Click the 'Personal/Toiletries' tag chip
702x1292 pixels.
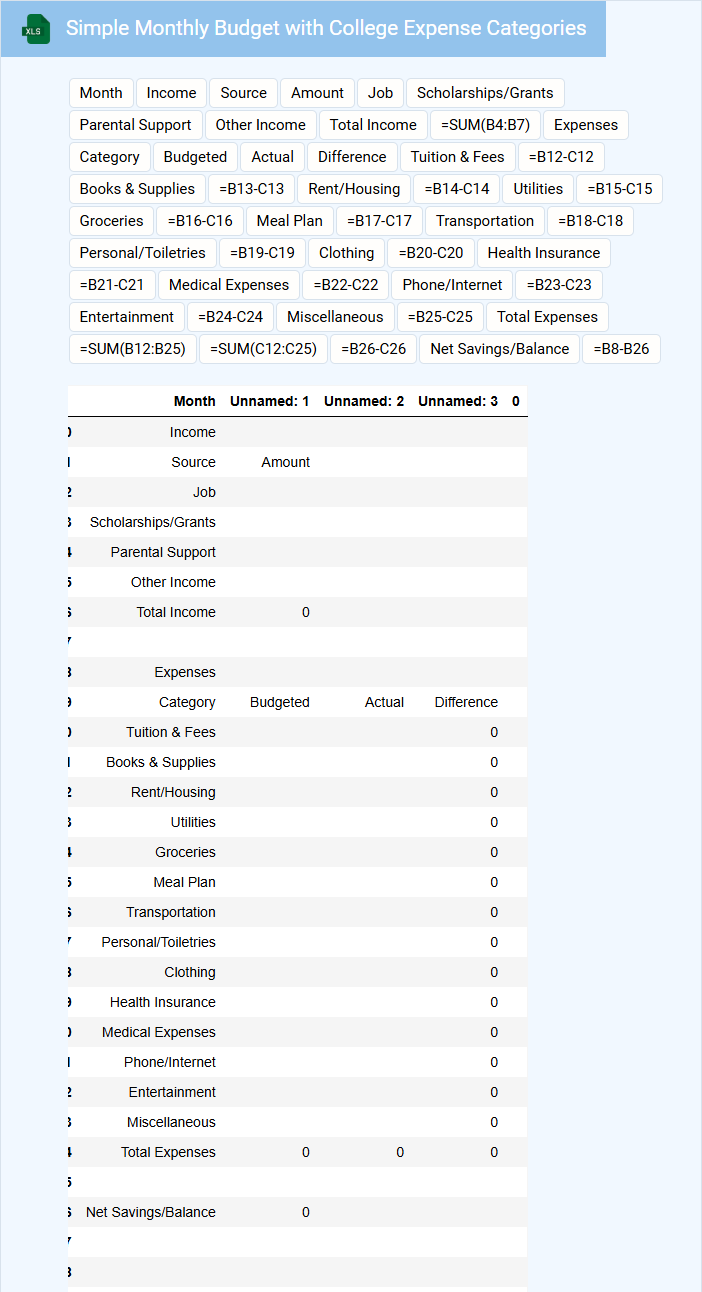point(142,253)
